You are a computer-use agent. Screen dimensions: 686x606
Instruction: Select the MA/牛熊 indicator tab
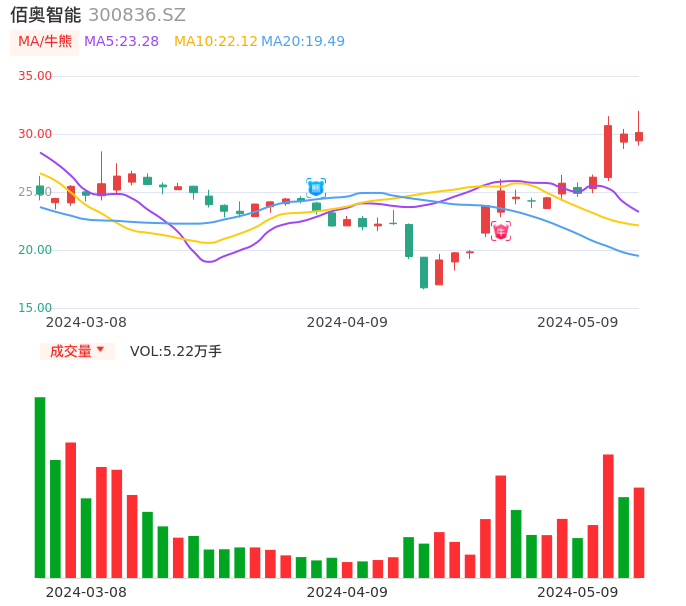click(45, 41)
